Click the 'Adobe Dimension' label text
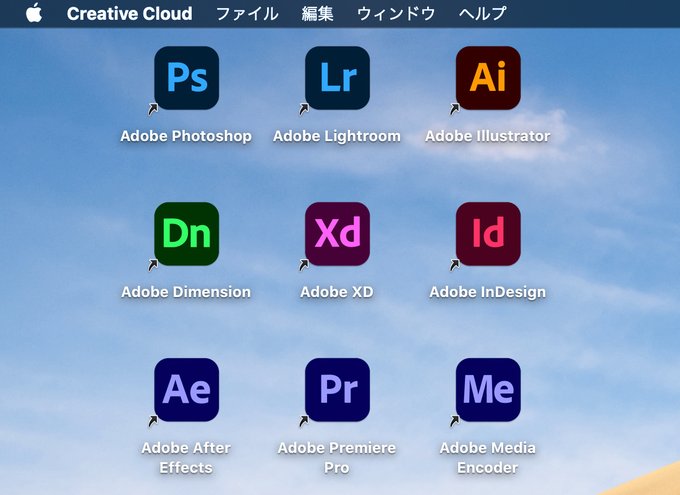This screenshot has width=680, height=495. click(186, 292)
